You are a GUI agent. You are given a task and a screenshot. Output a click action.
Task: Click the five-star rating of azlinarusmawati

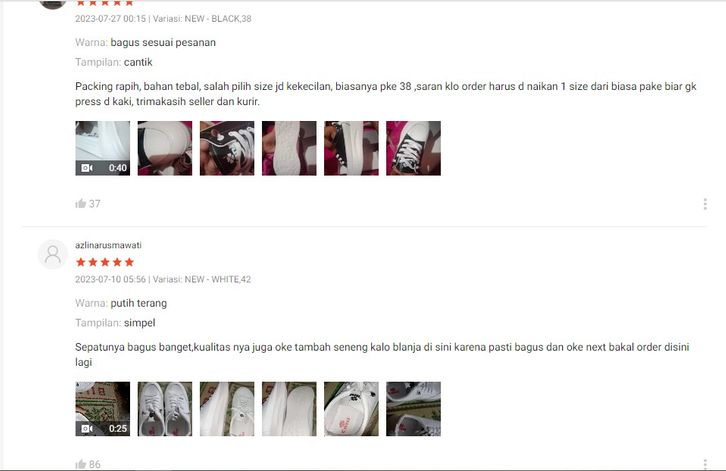(105, 262)
